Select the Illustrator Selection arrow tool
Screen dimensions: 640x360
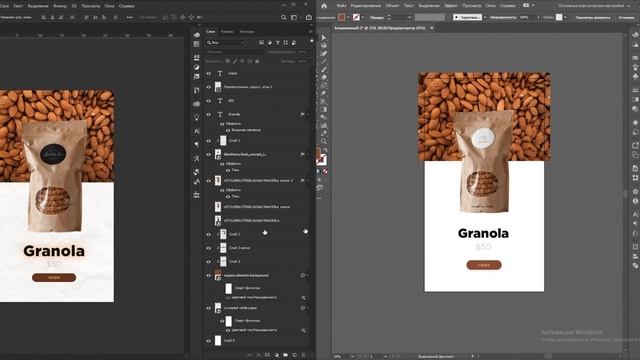pyautogui.click(x=324, y=38)
